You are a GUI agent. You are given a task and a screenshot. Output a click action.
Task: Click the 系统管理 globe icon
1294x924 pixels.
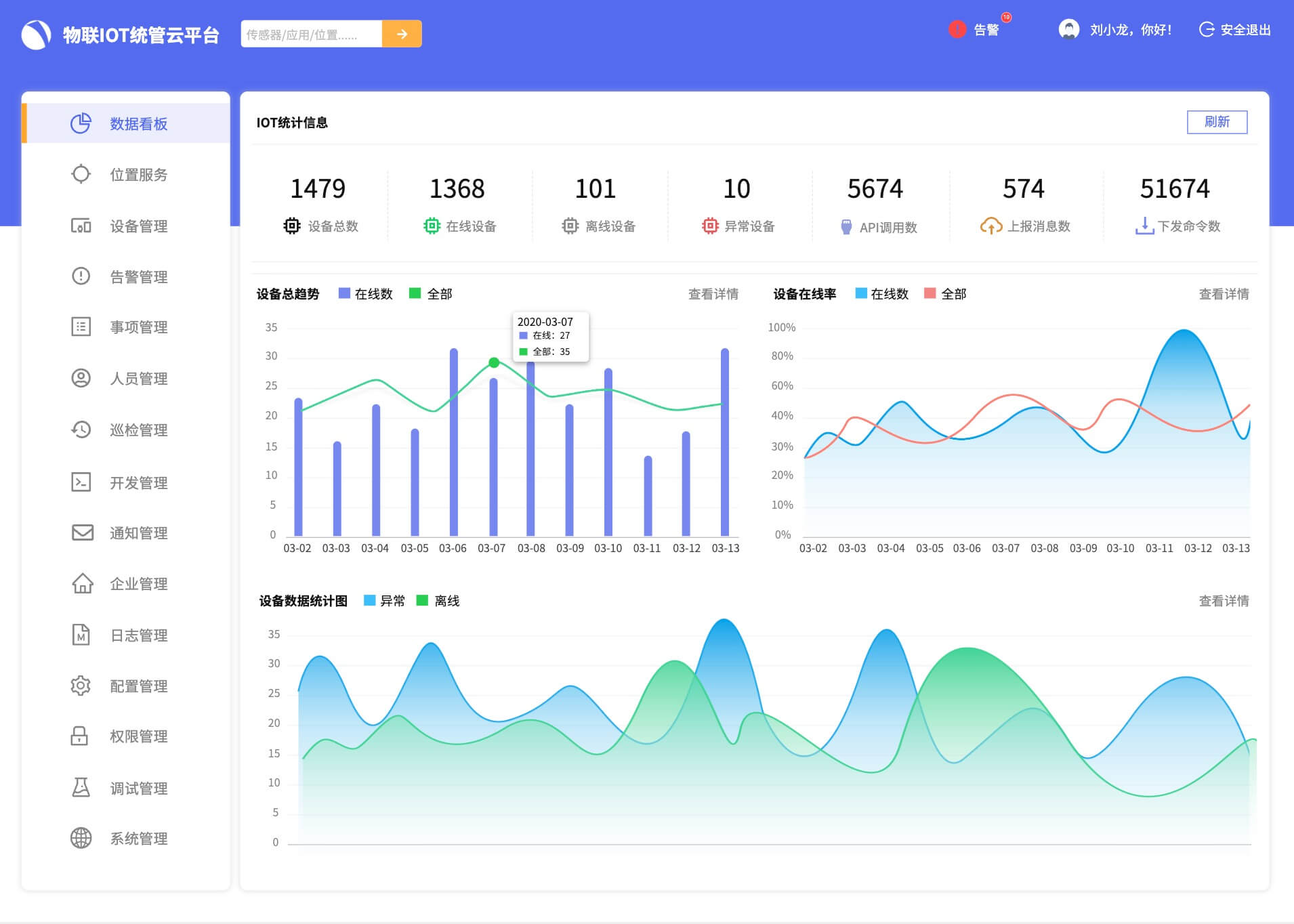[x=81, y=839]
